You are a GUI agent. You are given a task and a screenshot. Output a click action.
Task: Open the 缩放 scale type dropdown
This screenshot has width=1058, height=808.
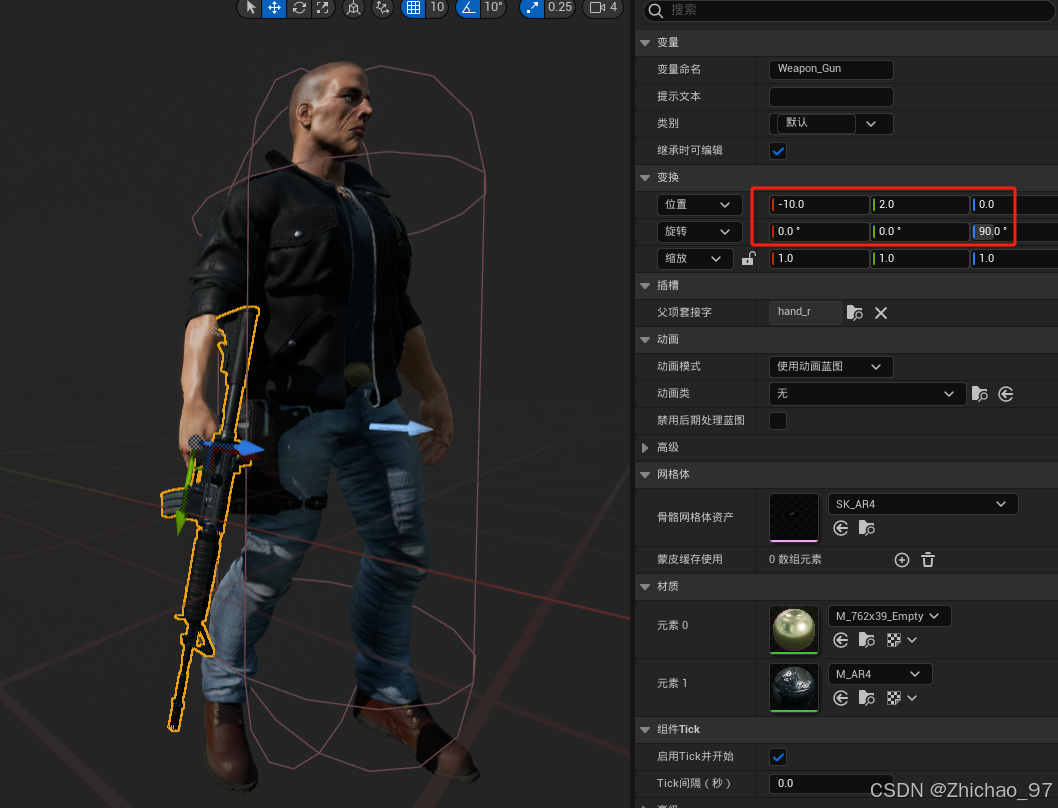click(694, 259)
